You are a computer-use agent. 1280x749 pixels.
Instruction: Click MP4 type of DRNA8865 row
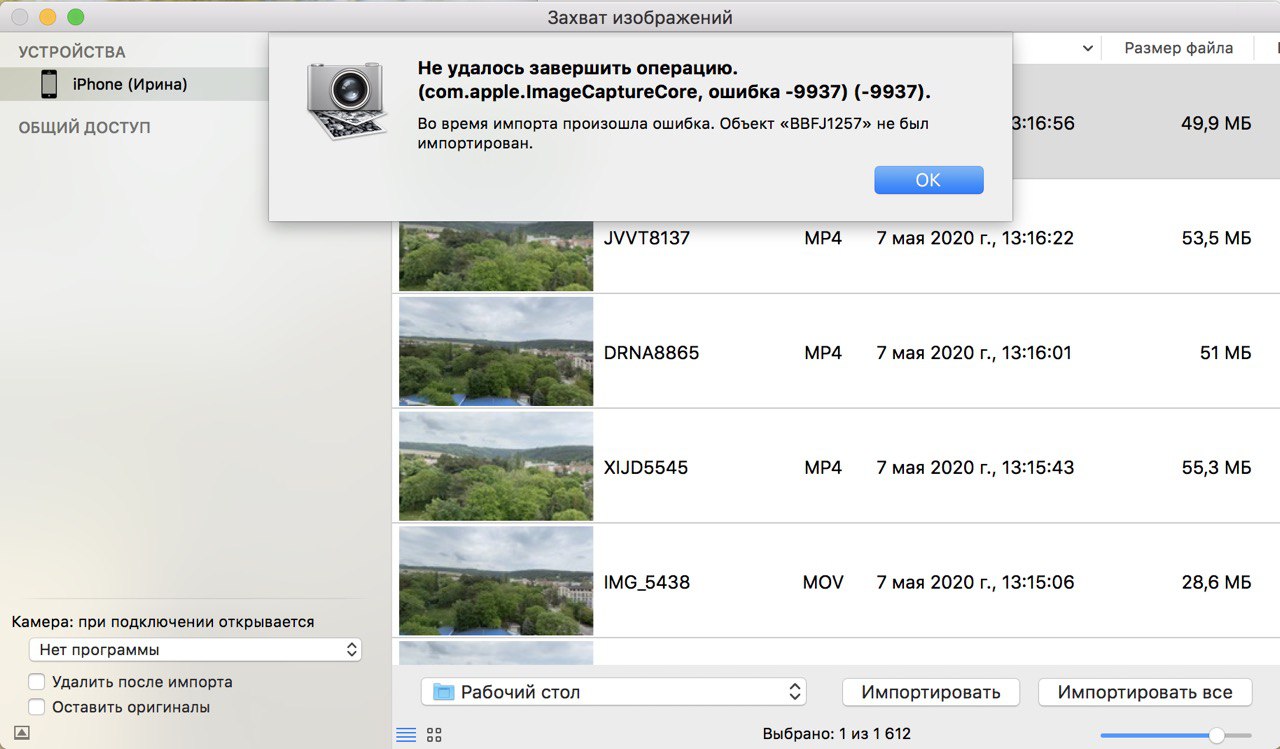tap(823, 353)
